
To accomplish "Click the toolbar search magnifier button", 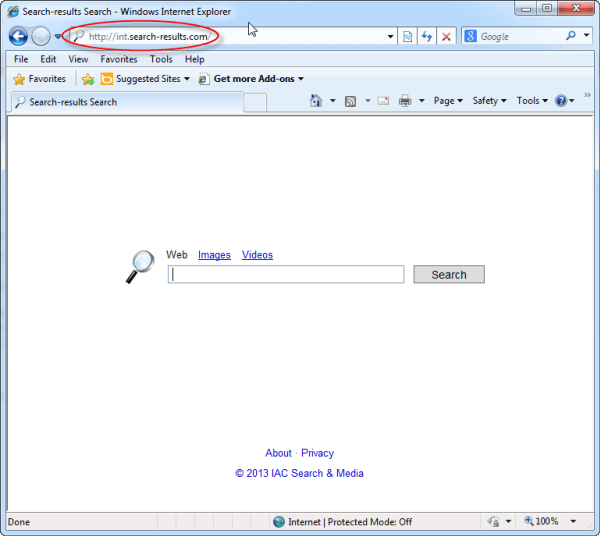I will (x=571, y=36).
